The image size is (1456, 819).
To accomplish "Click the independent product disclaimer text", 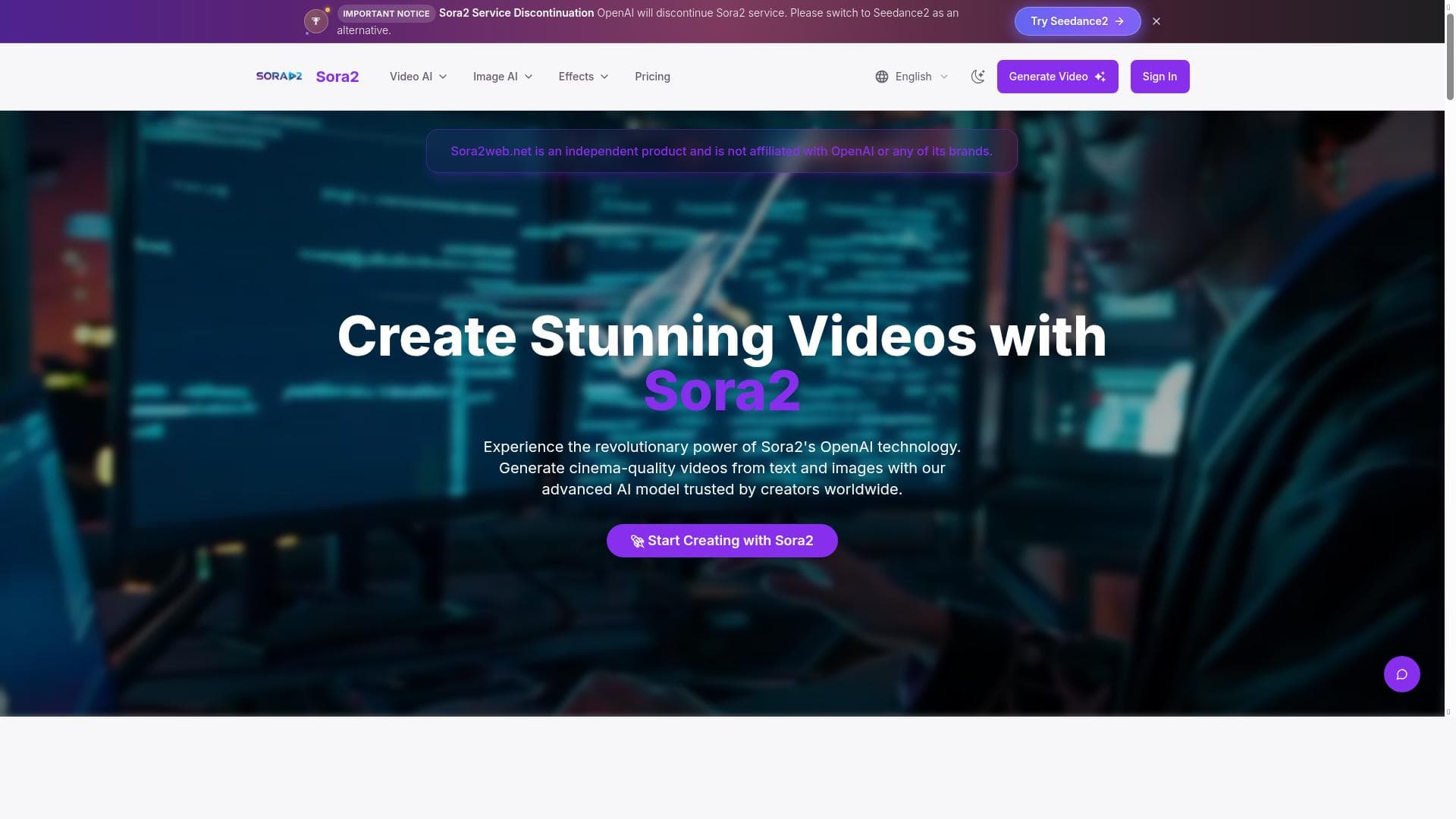I will (x=721, y=151).
